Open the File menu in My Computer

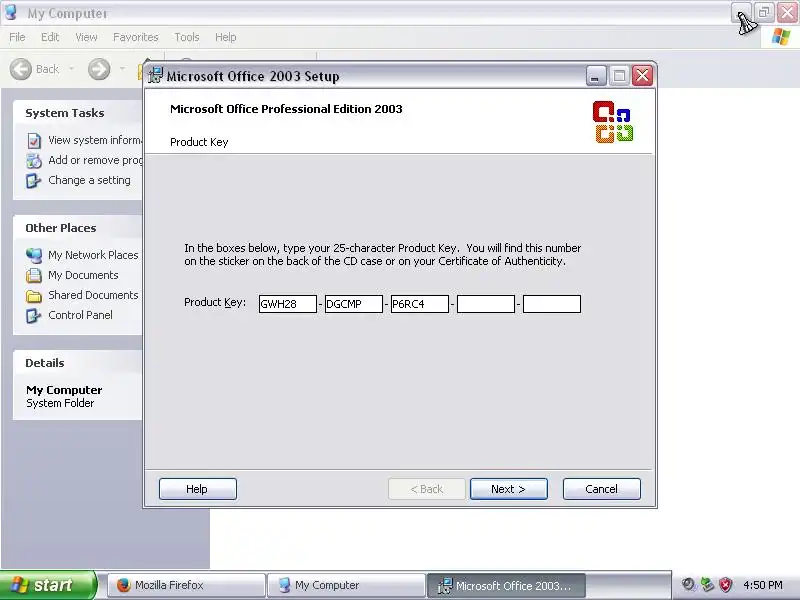[17, 37]
